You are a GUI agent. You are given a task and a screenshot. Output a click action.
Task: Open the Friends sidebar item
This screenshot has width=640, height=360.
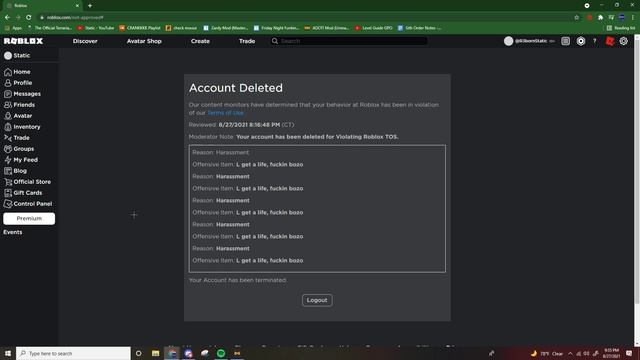click(x=20, y=105)
